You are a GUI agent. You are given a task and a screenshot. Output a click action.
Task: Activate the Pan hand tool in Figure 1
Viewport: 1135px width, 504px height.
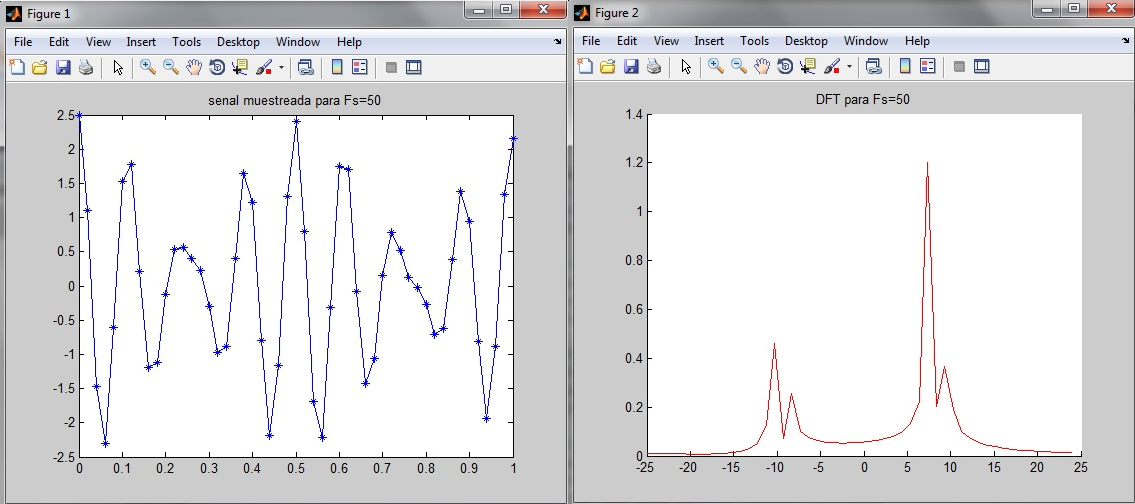pos(193,67)
